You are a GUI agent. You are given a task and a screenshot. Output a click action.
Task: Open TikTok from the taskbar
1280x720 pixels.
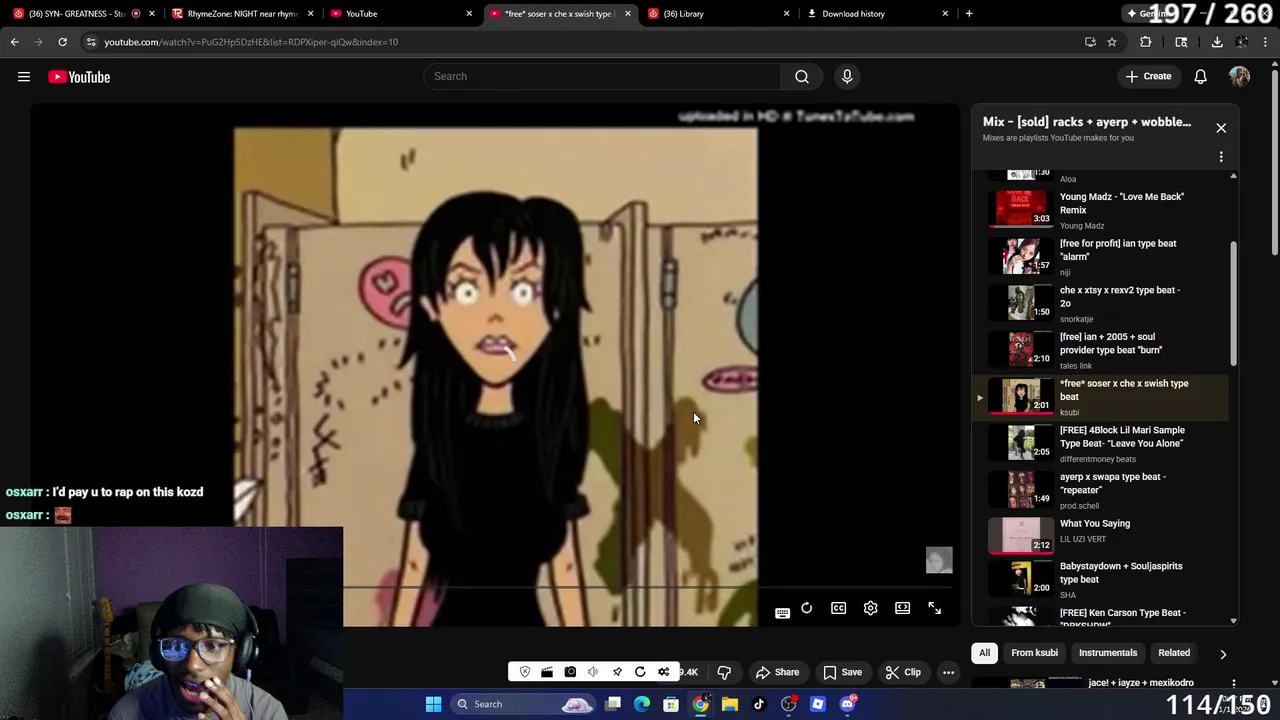tap(759, 704)
